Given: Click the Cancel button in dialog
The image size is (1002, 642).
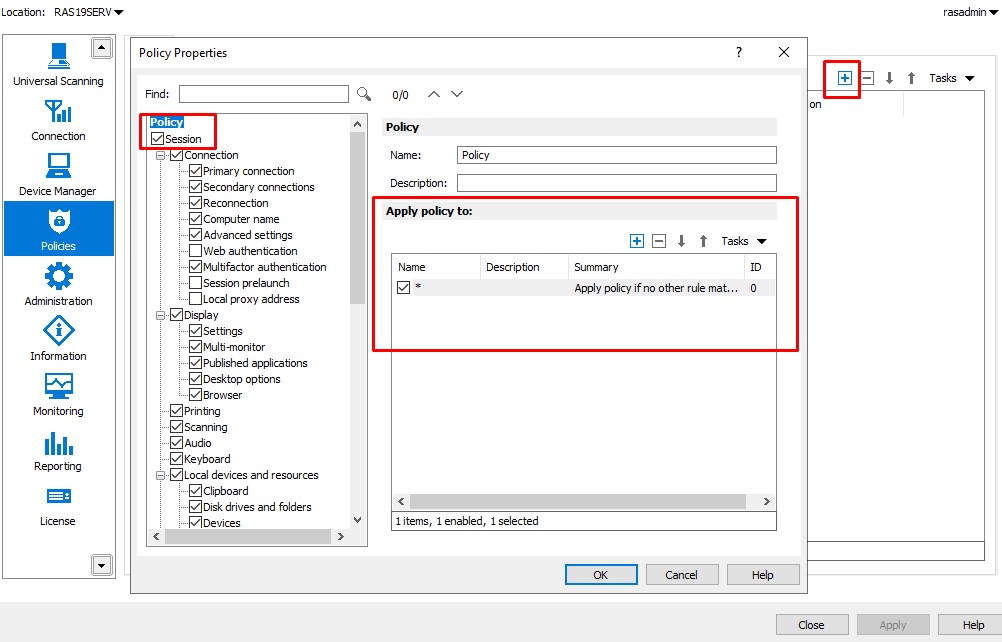Looking at the screenshot, I should [x=681, y=575].
